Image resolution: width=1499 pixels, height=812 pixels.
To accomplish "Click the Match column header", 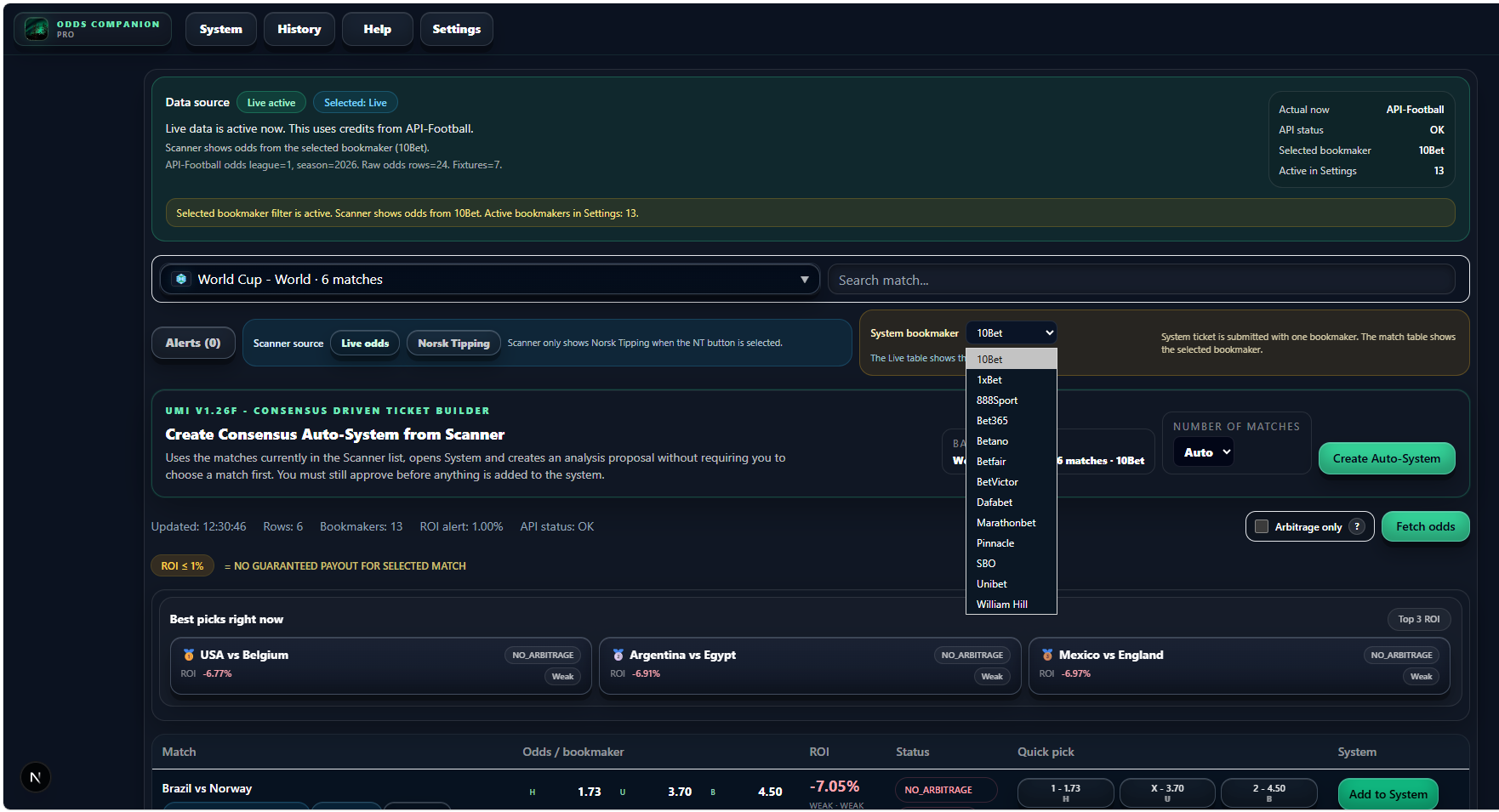I will click(179, 752).
